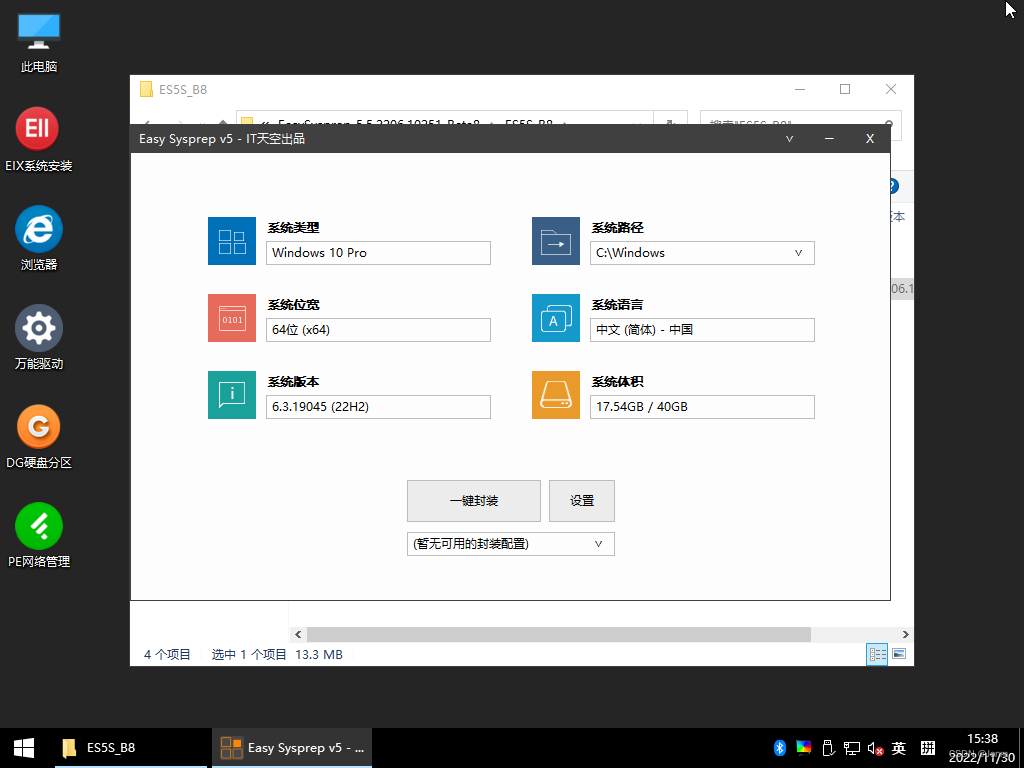Select the 万能驱动 gear desktop icon
The width and height of the screenshot is (1024, 768).
pyautogui.click(x=39, y=338)
